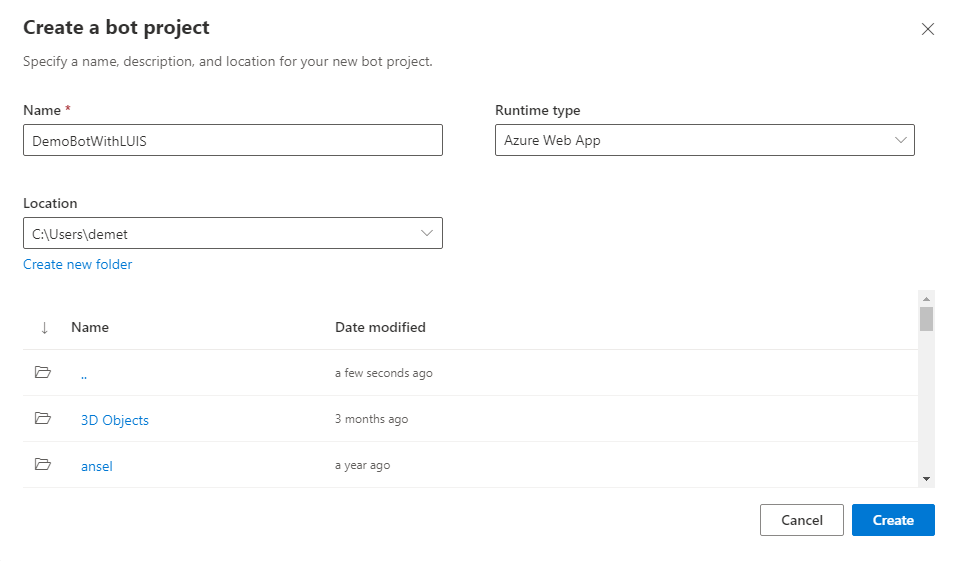Navigate to parent directory '..' link
The image size is (957, 561).
(x=84, y=376)
